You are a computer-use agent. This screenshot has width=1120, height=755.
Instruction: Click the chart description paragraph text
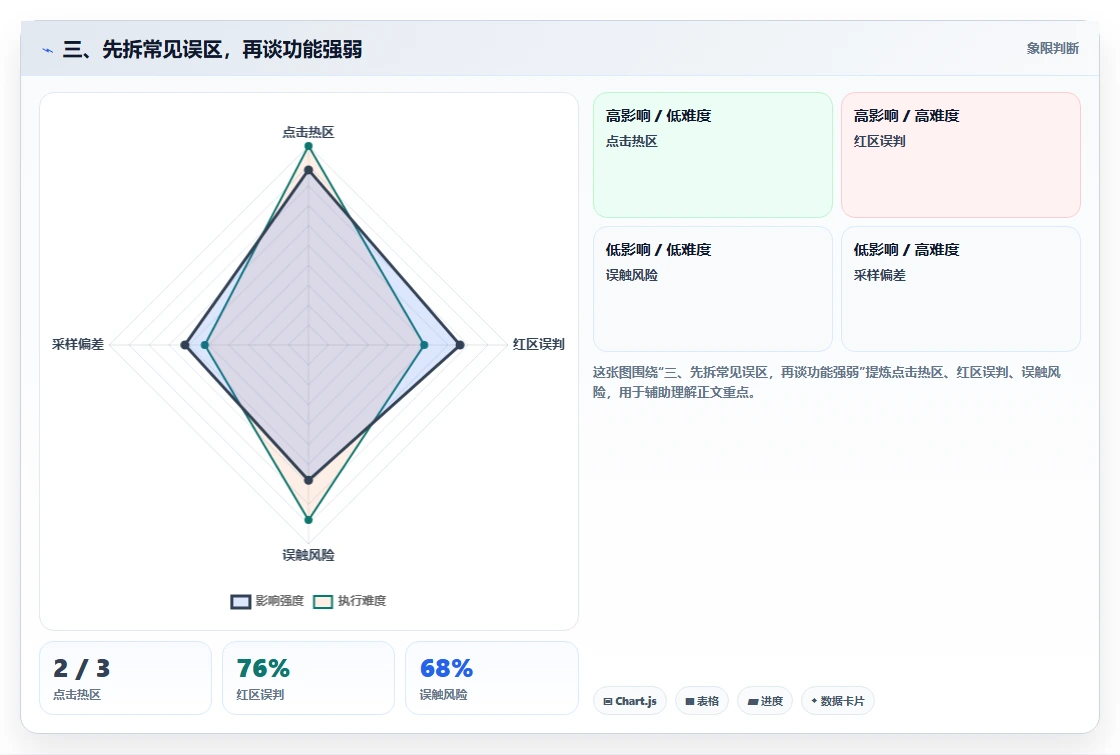pos(826,382)
